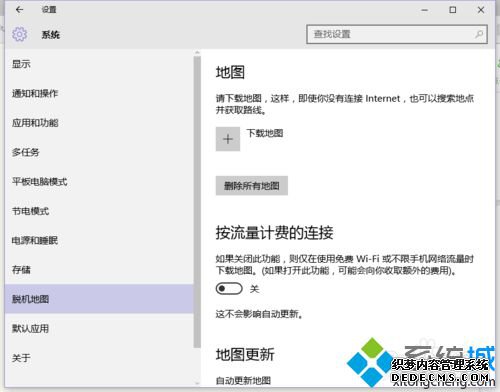Maximize the Settings window
This screenshot has height=392, width=500.
pyautogui.click(x=453, y=10)
